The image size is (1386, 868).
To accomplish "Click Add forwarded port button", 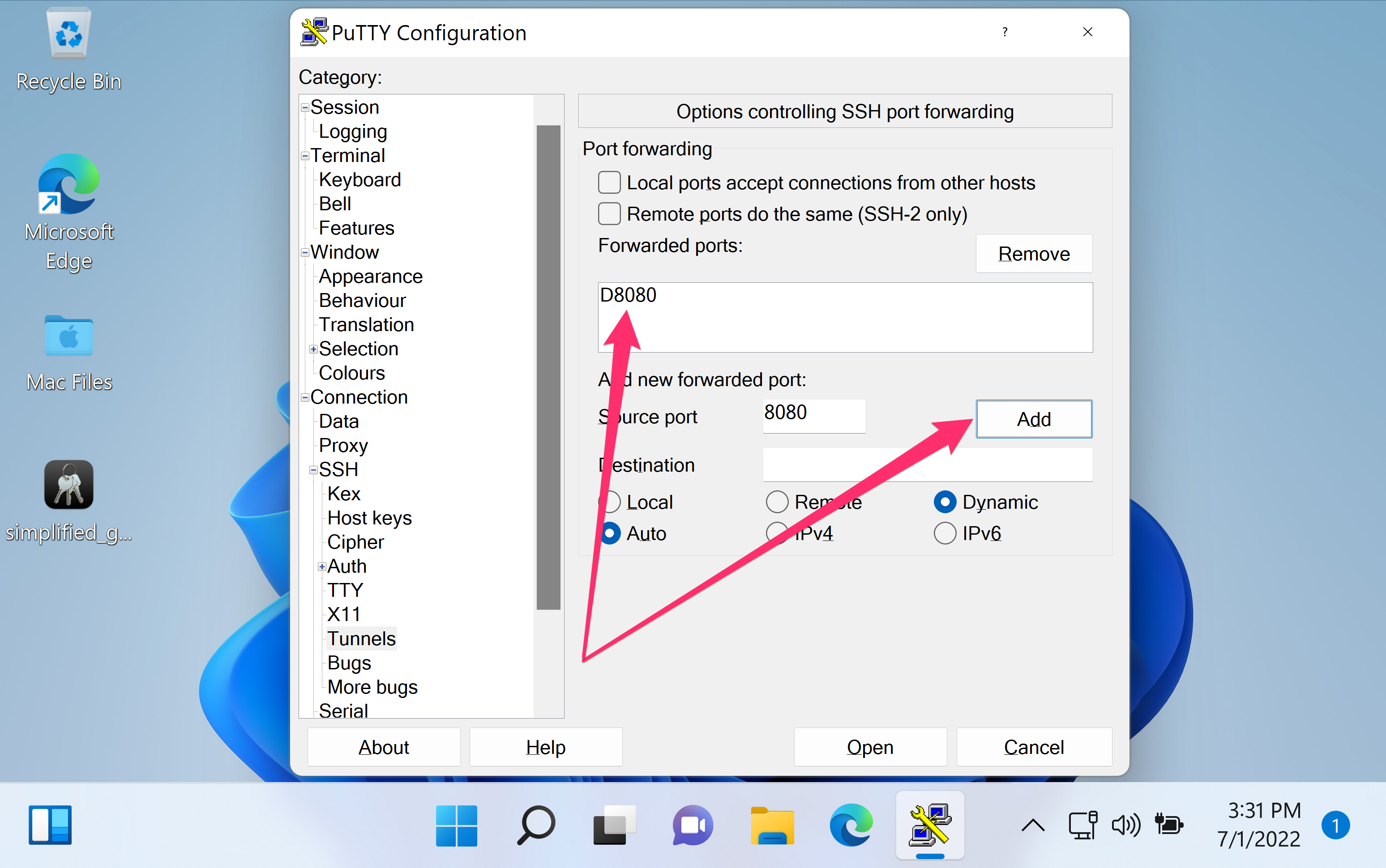I will (x=1034, y=419).
